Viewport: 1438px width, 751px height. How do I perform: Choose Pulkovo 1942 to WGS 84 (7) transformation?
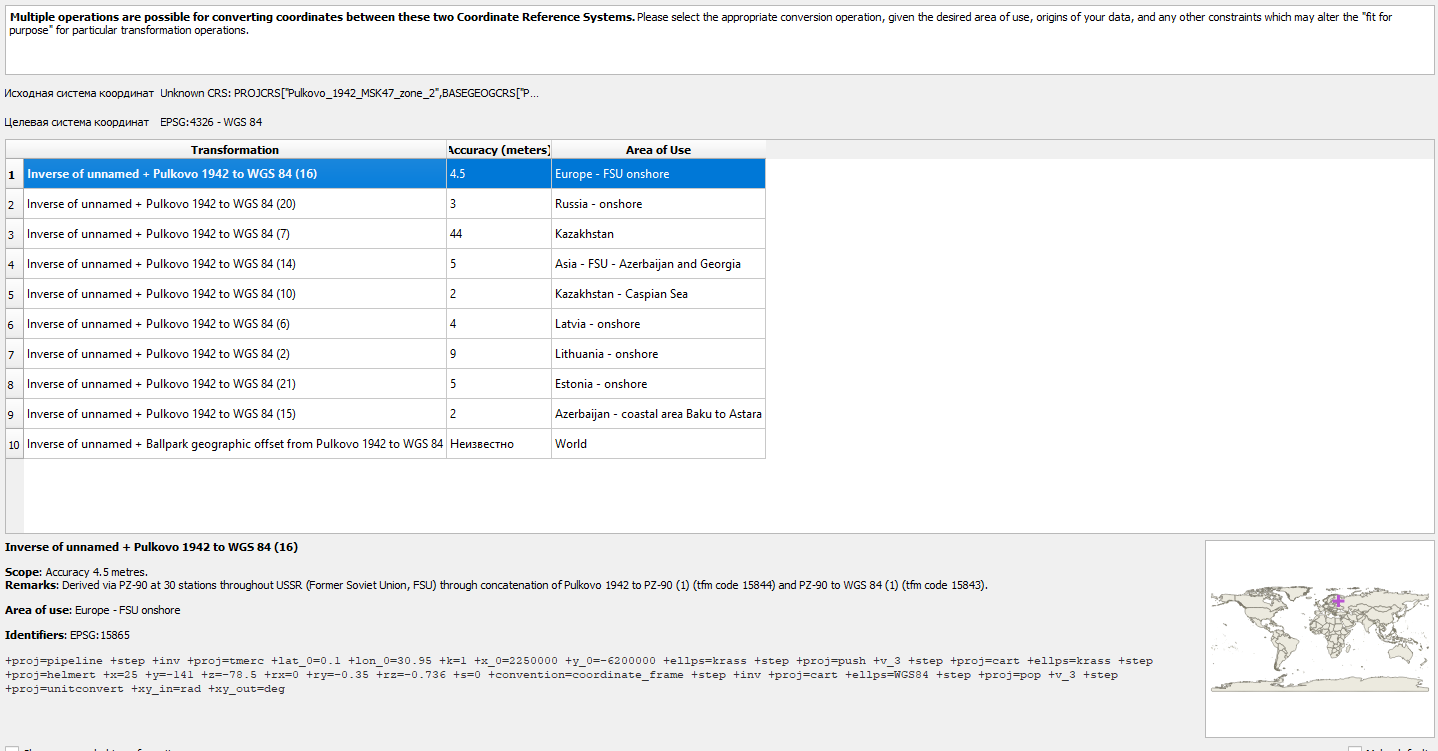(x=235, y=234)
